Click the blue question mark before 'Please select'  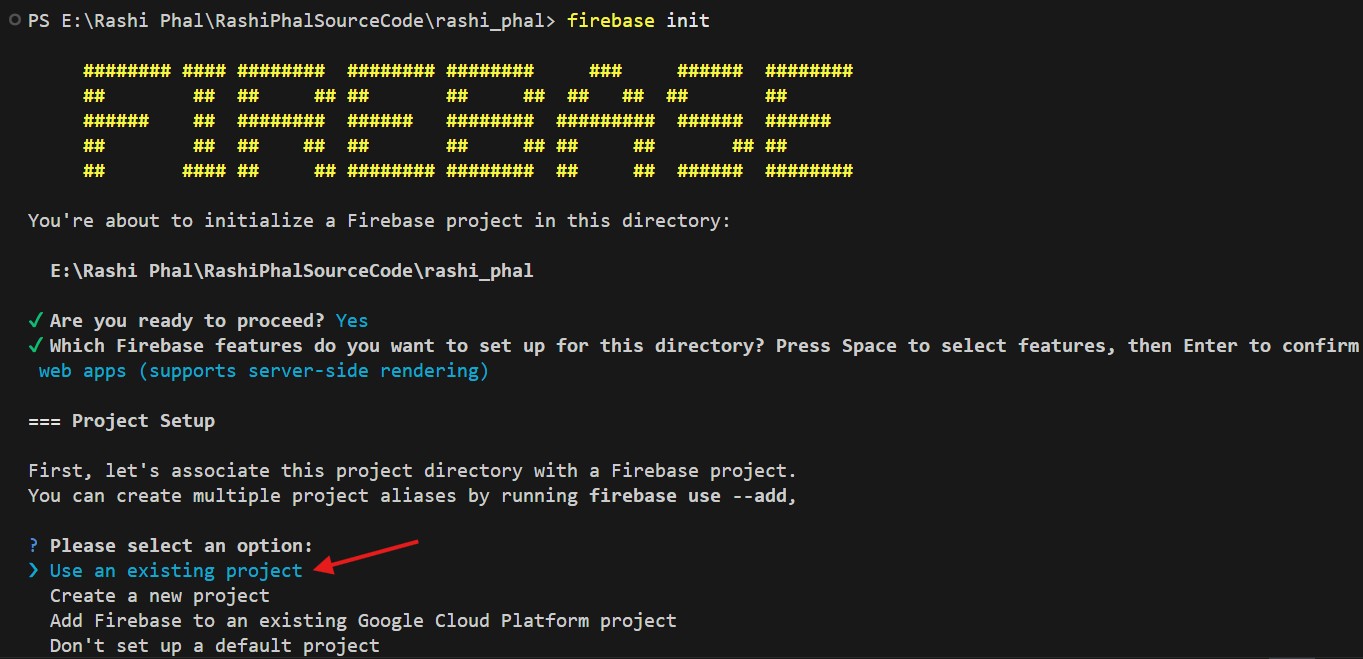click(33, 546)
